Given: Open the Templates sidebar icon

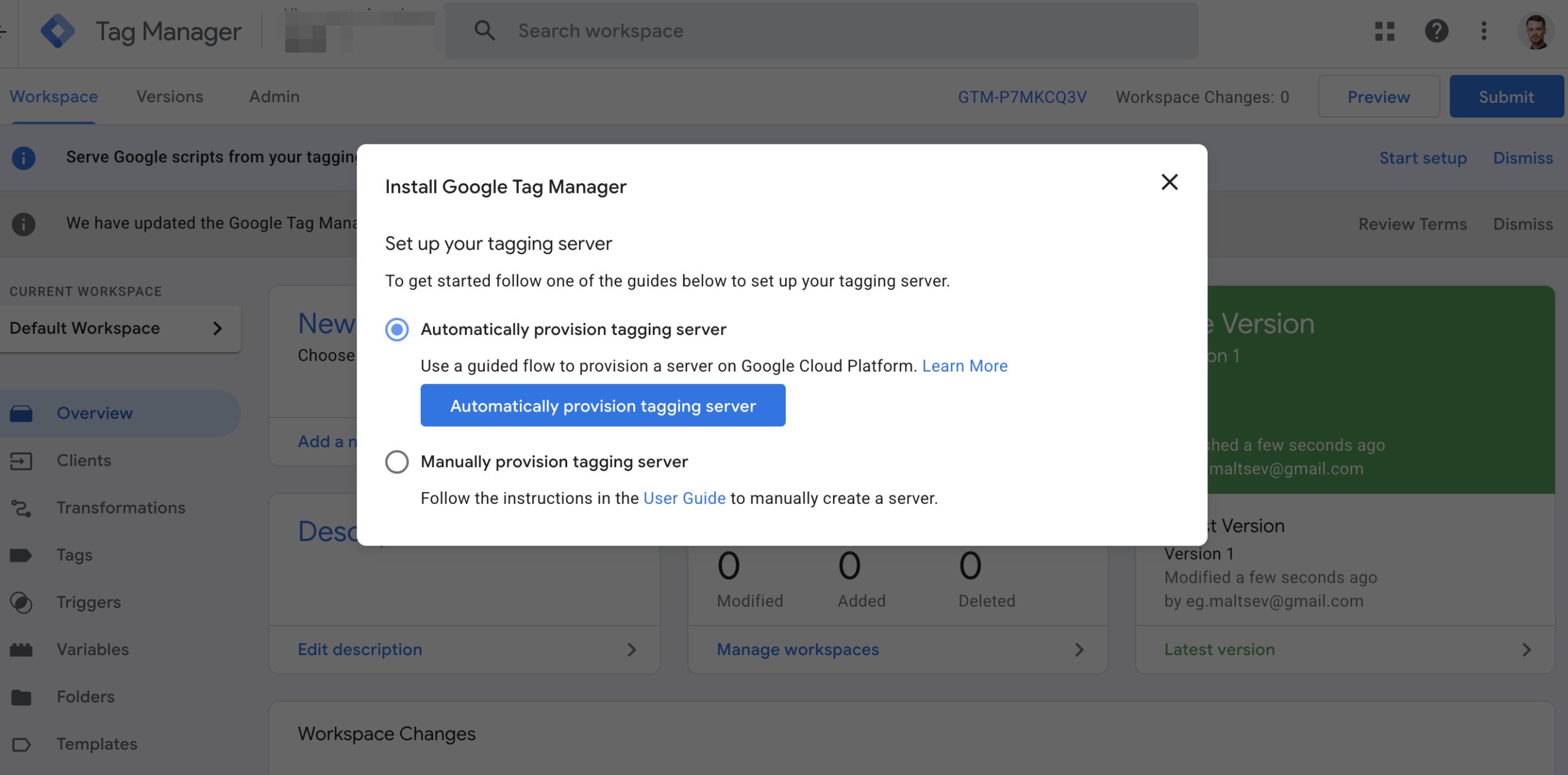Looking at the screenshot, I should tap(21, 744).
